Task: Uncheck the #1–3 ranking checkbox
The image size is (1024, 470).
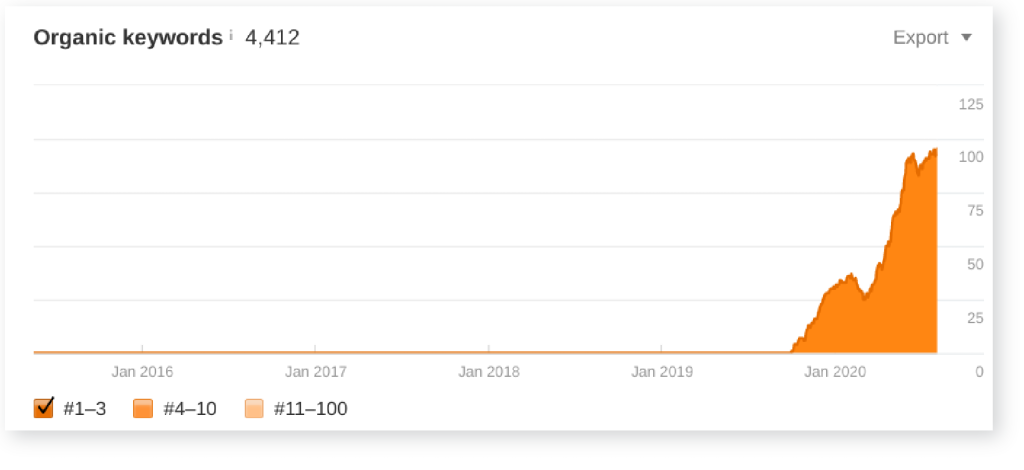Action: [x=43, y=408]
